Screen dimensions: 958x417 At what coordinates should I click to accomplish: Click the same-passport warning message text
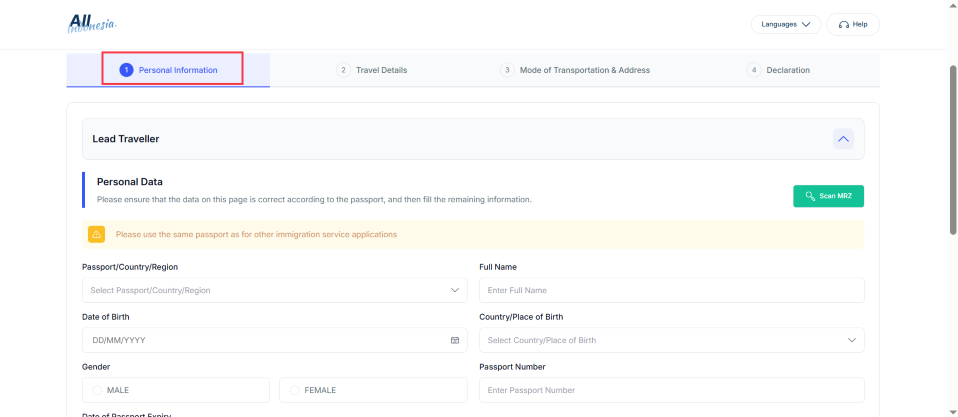pos(256,234)
